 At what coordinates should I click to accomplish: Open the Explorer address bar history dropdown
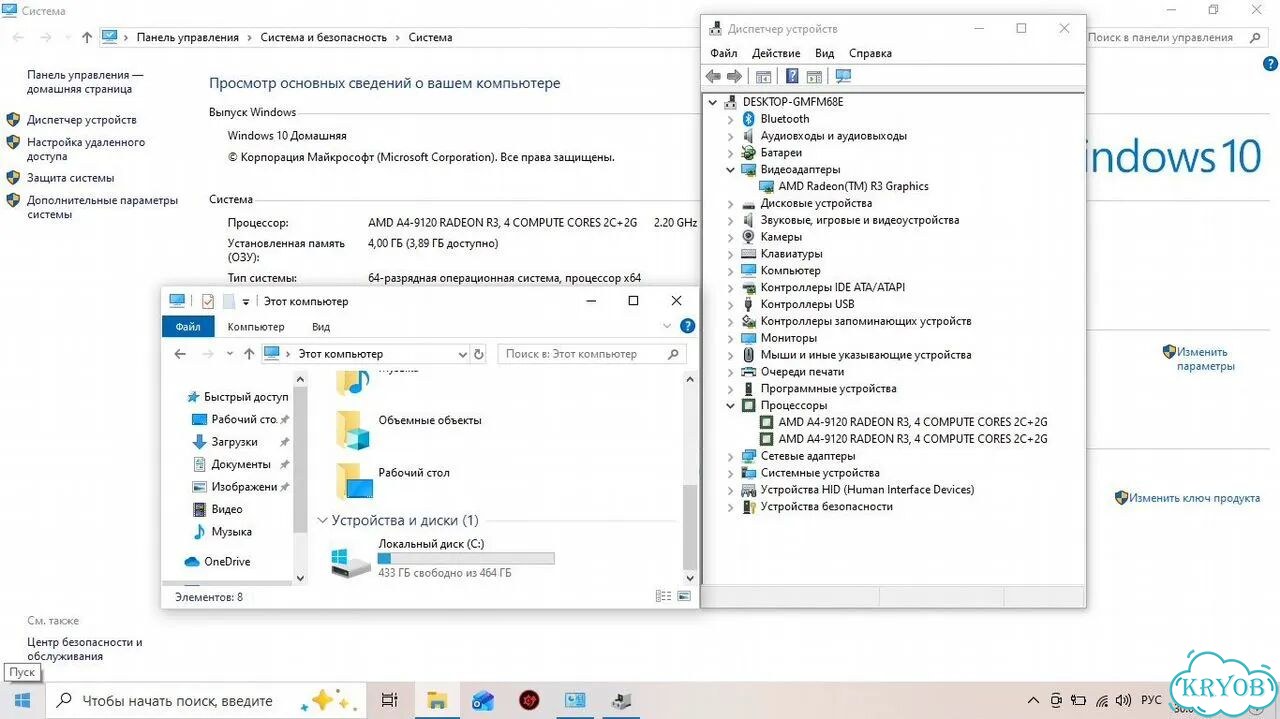coord(462,354)
